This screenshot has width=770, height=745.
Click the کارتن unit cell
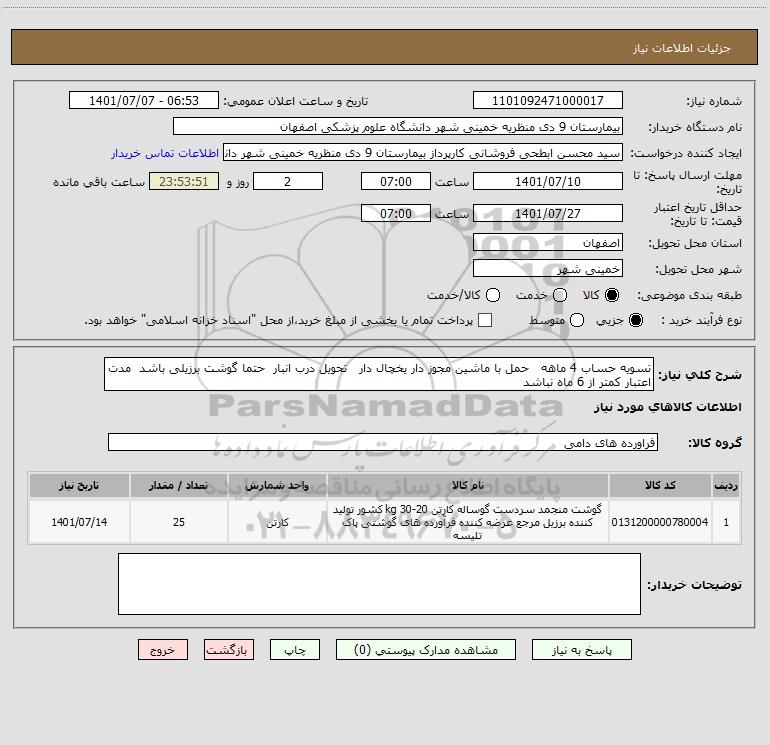coord(277,522)
